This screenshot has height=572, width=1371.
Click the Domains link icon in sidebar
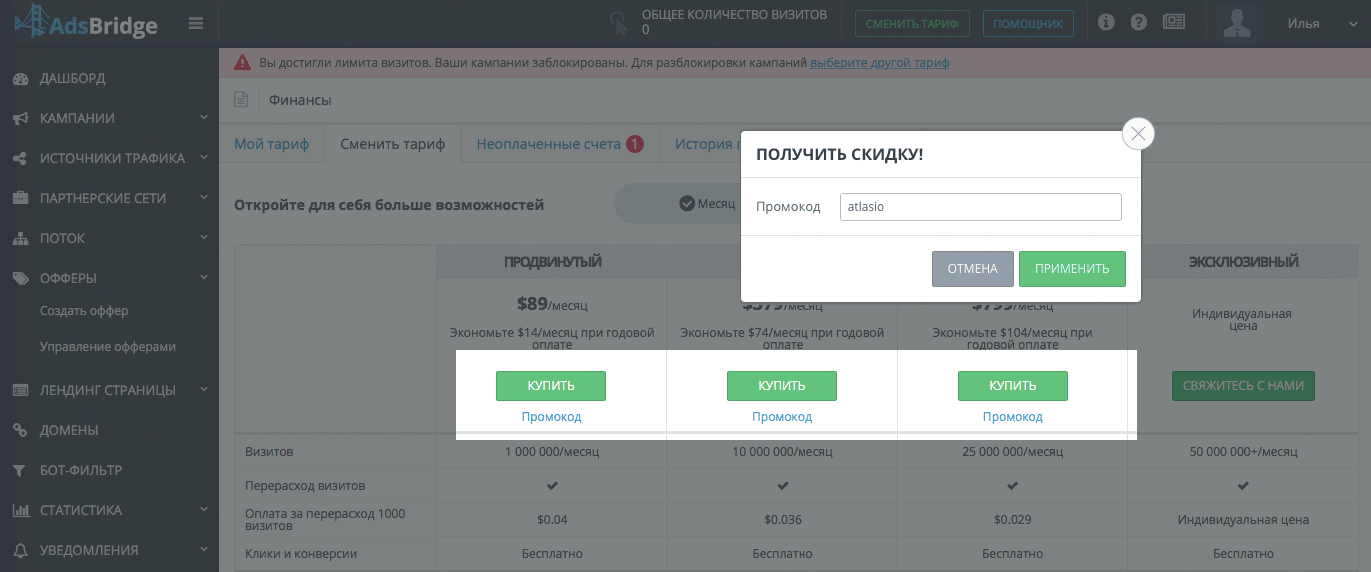pyautogui.click(x=20, y=430)
